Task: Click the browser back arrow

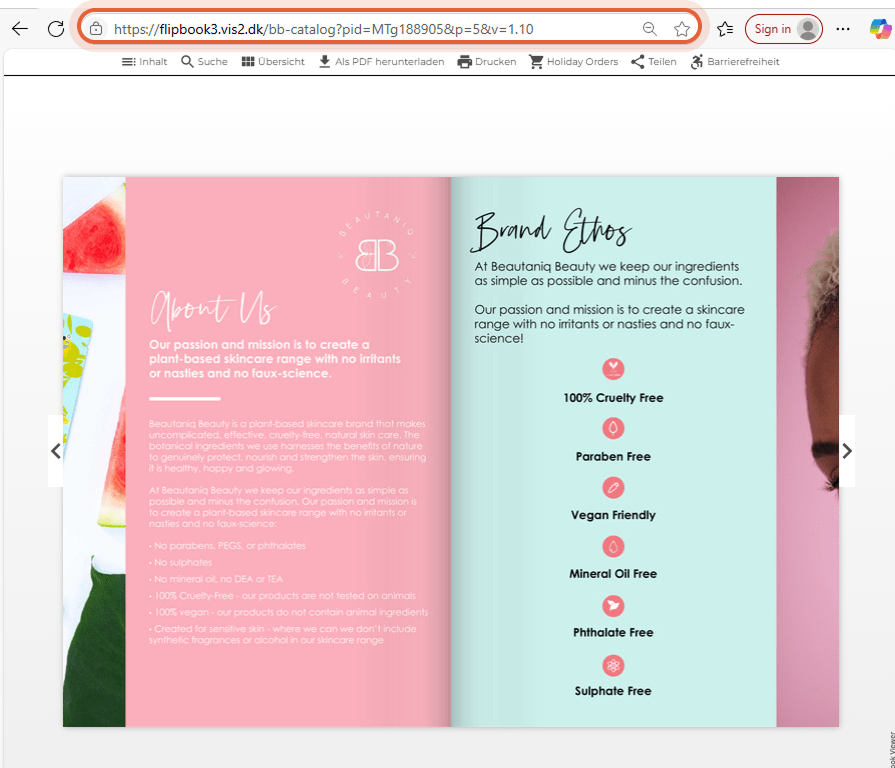Action: [x=20, y=29]
